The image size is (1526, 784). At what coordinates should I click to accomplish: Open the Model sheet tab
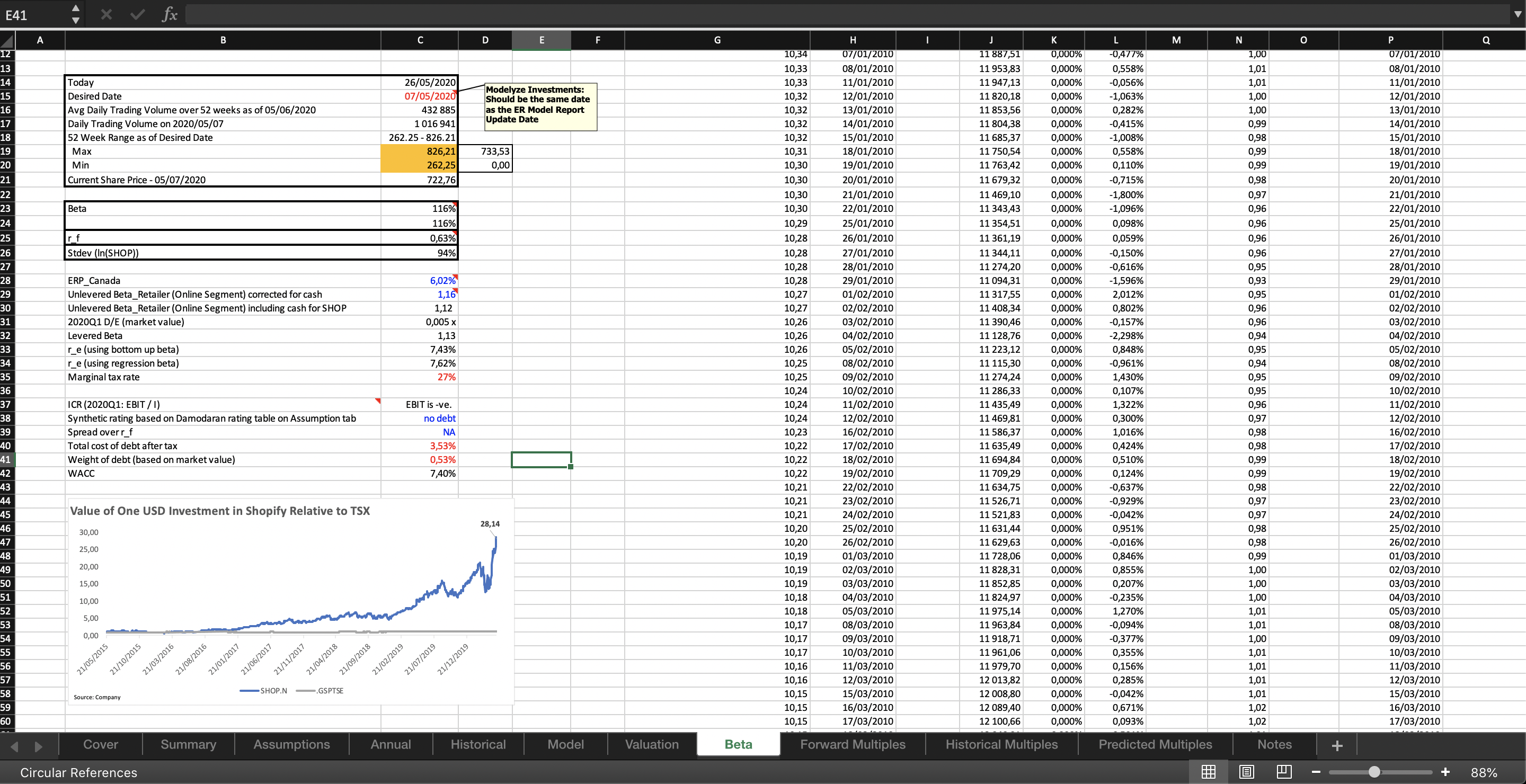pos(565,745)
